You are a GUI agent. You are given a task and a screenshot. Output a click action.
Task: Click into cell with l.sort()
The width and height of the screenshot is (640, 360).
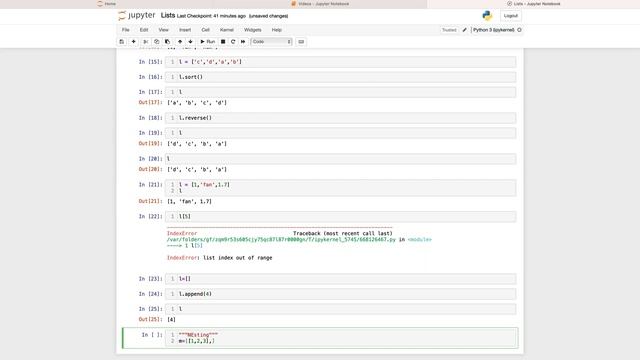coord(340,77)
